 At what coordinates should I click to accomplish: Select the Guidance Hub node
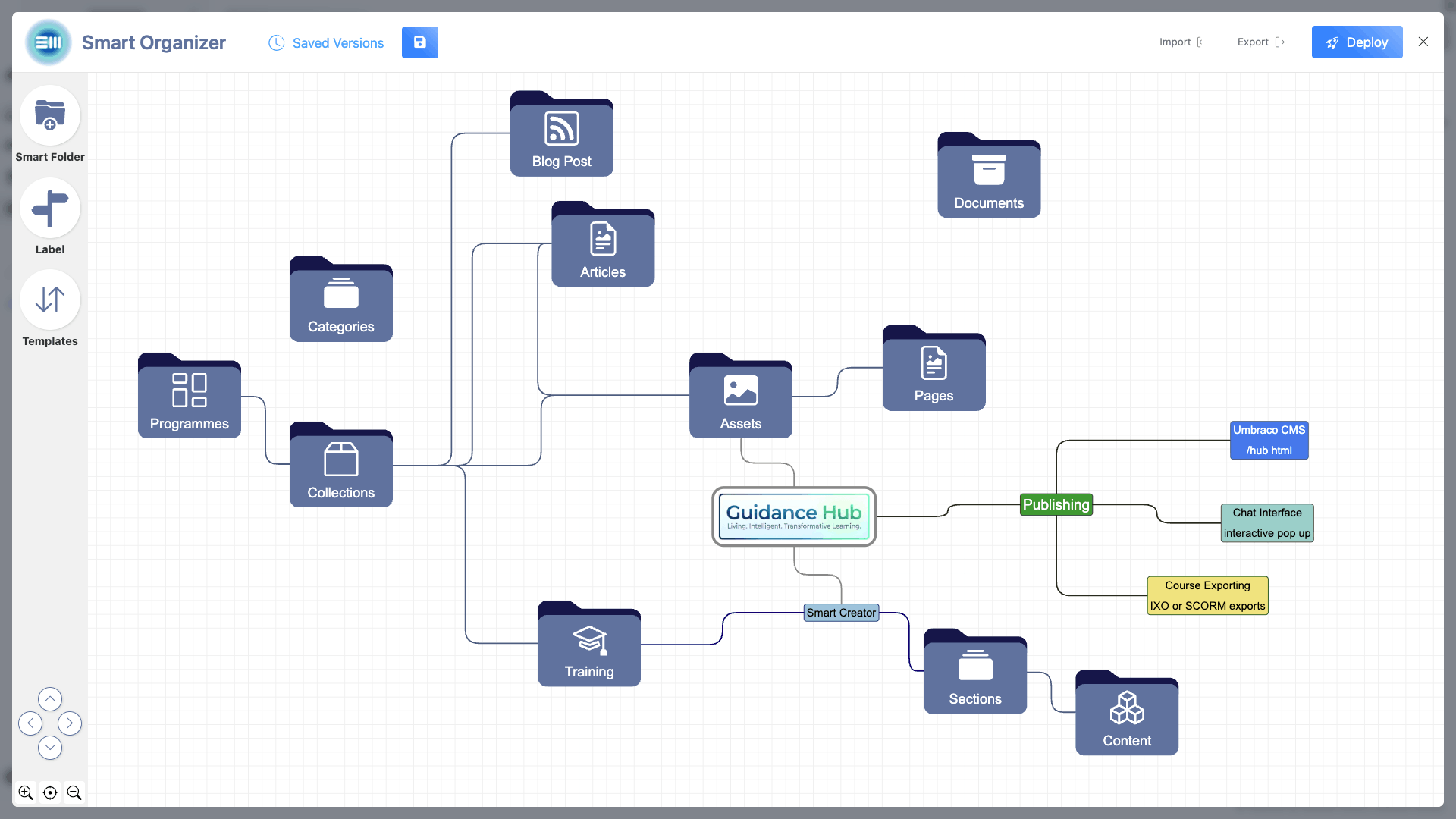click(793, 516)
